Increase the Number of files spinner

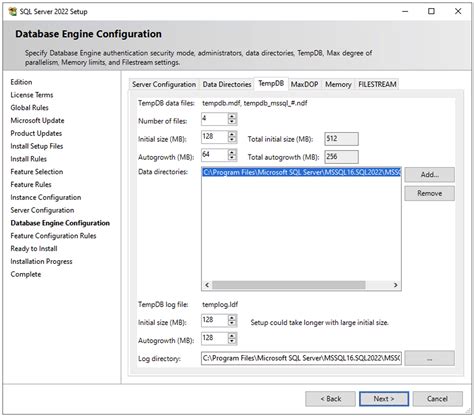click(x=232, y=116)
